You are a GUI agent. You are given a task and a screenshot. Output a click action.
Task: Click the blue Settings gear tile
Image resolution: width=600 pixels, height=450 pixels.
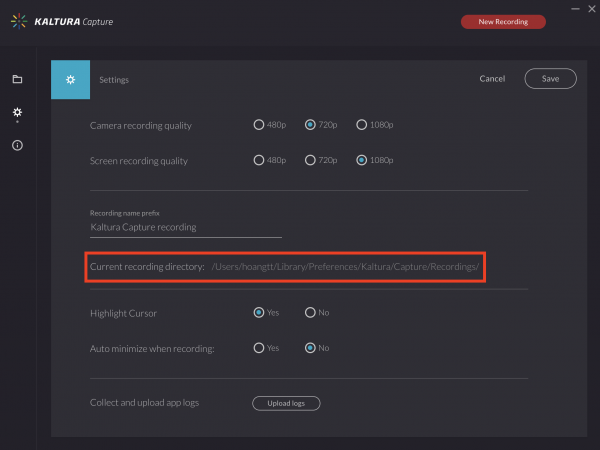[x=70, y=80]
